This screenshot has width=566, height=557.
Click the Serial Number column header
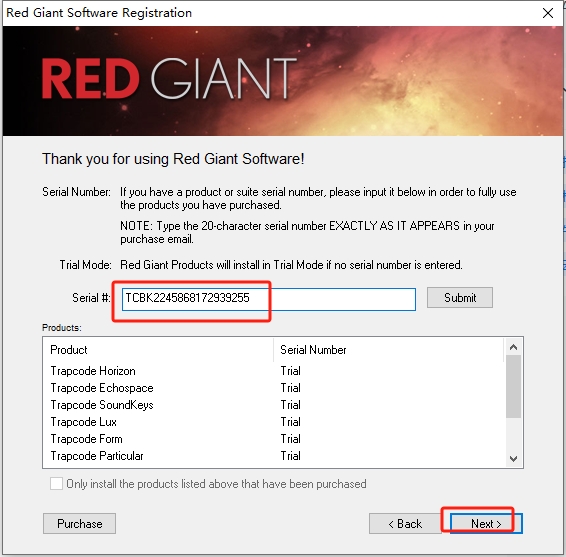click(x=388, y=349)
